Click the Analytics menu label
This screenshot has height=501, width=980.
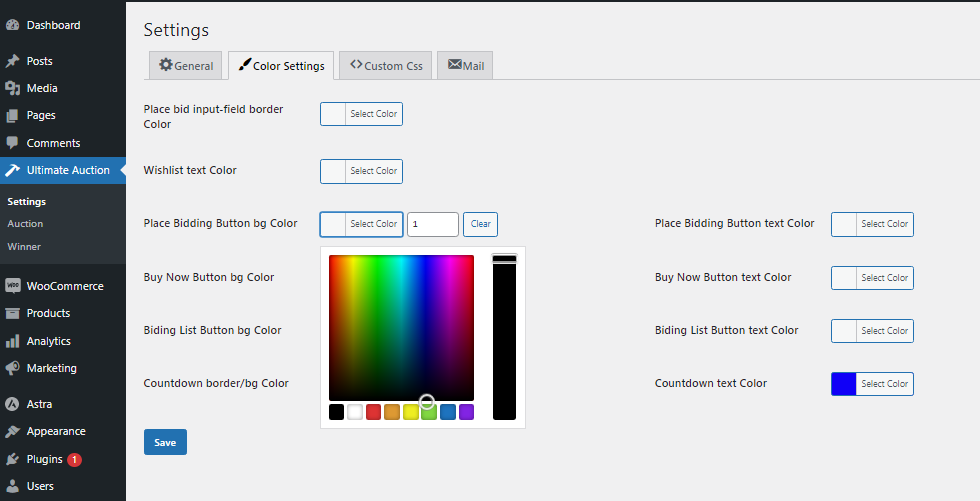(49, 341)
